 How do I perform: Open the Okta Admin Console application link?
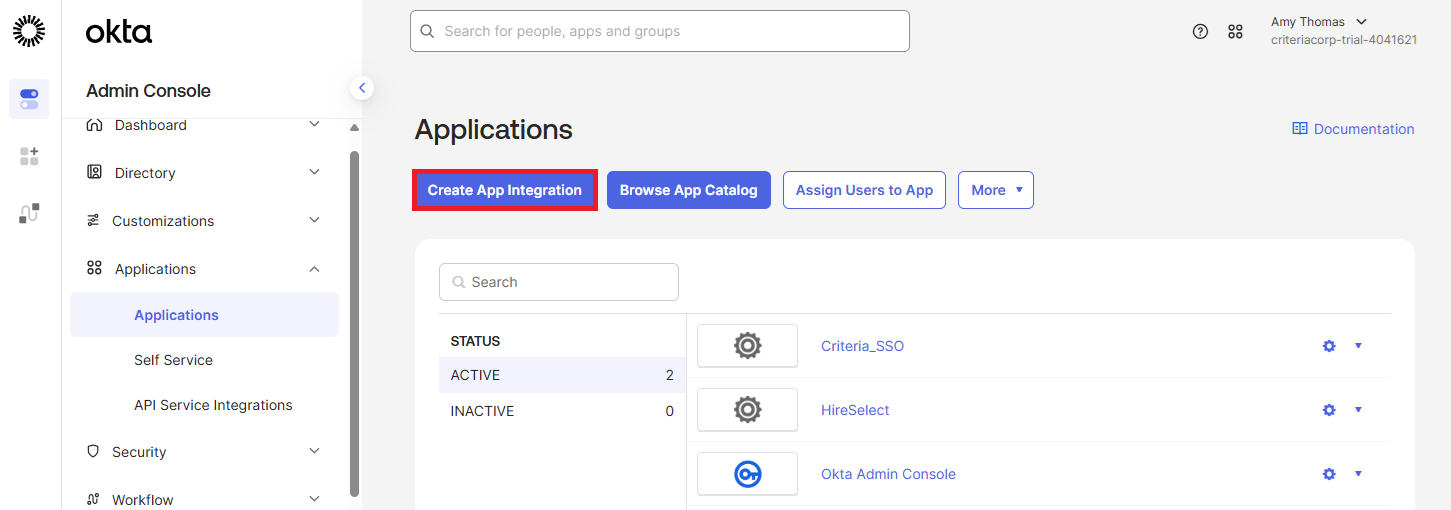(x=888, y=474)
